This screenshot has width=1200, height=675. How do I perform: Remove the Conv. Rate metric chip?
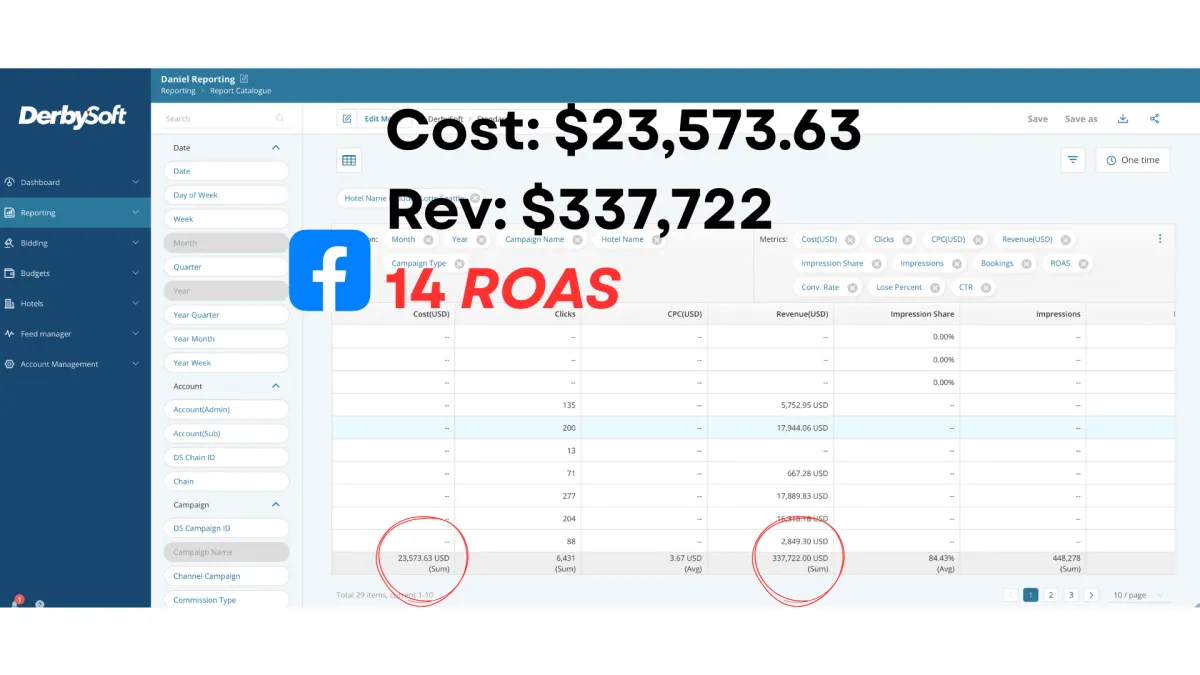(852, 288)
